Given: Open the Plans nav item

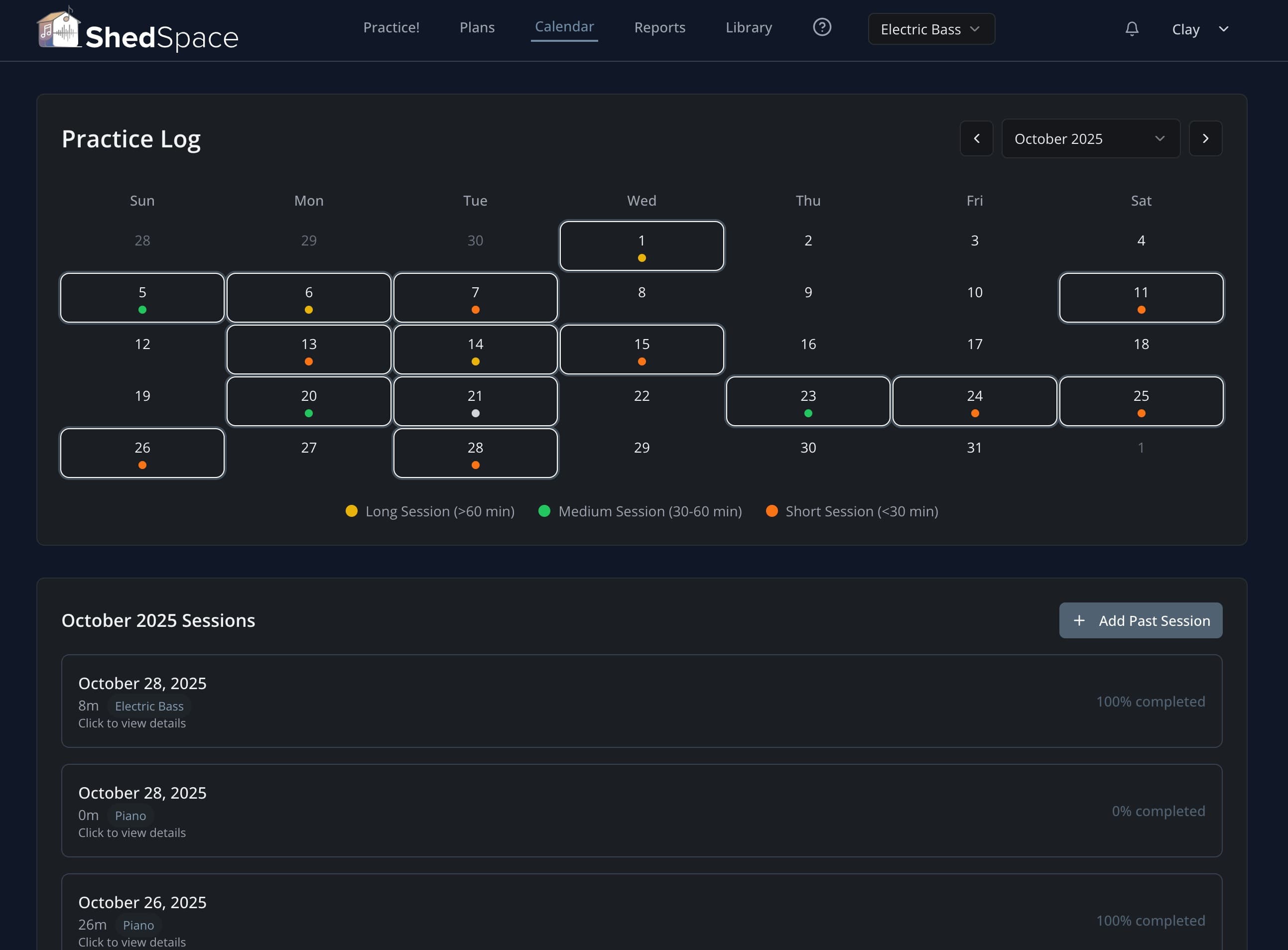Looking at the screenshot, I should 476,27.
